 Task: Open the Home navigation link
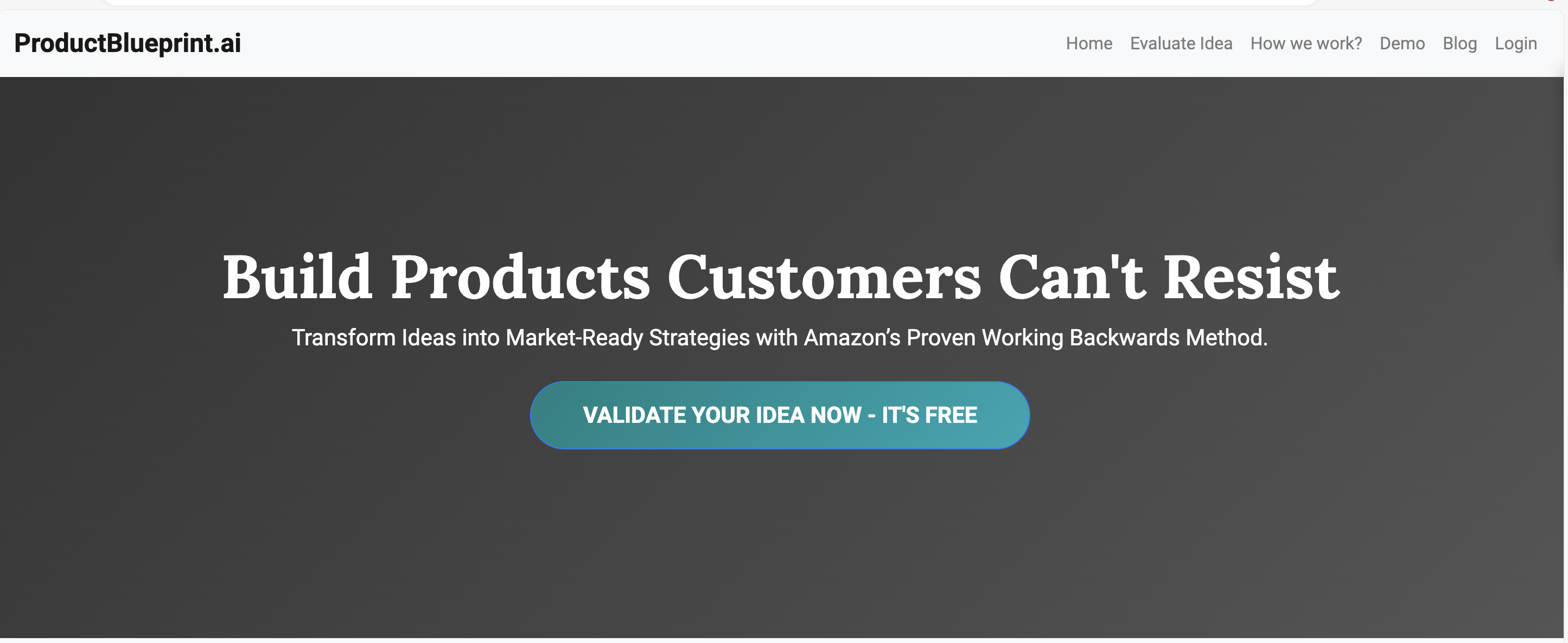[x=1089, y=43]
